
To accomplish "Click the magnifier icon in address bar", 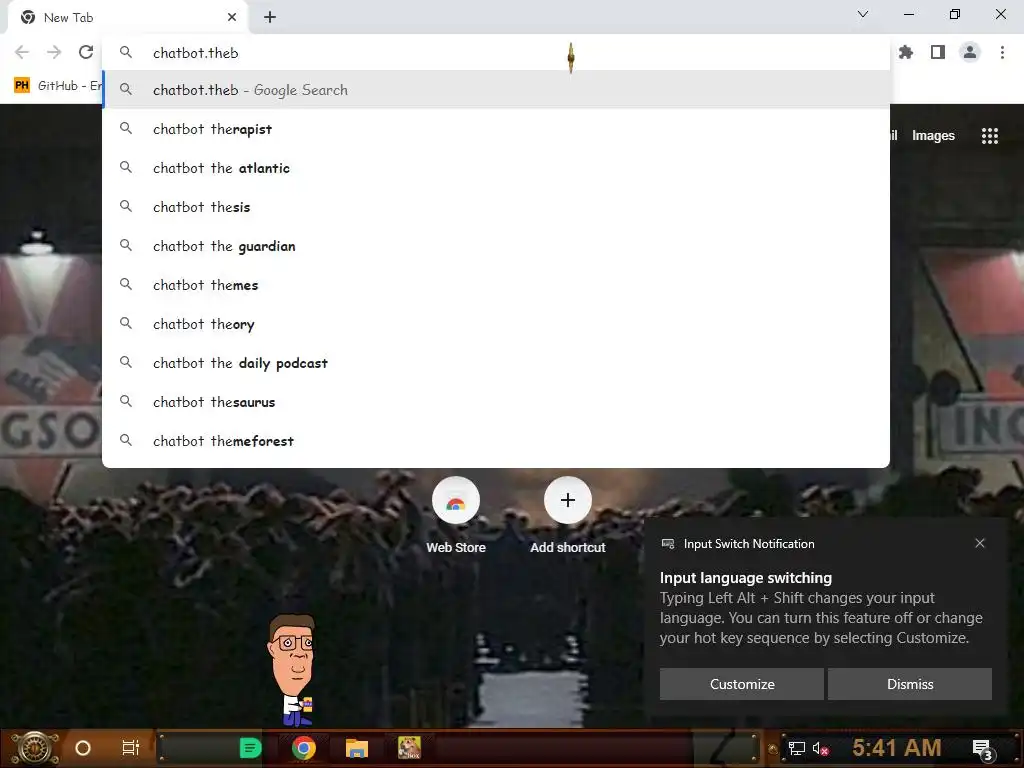I will [x=126, y=52].
